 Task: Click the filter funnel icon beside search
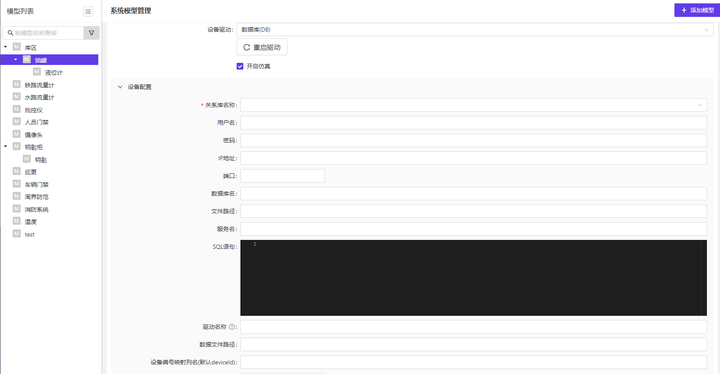point(91,33)
